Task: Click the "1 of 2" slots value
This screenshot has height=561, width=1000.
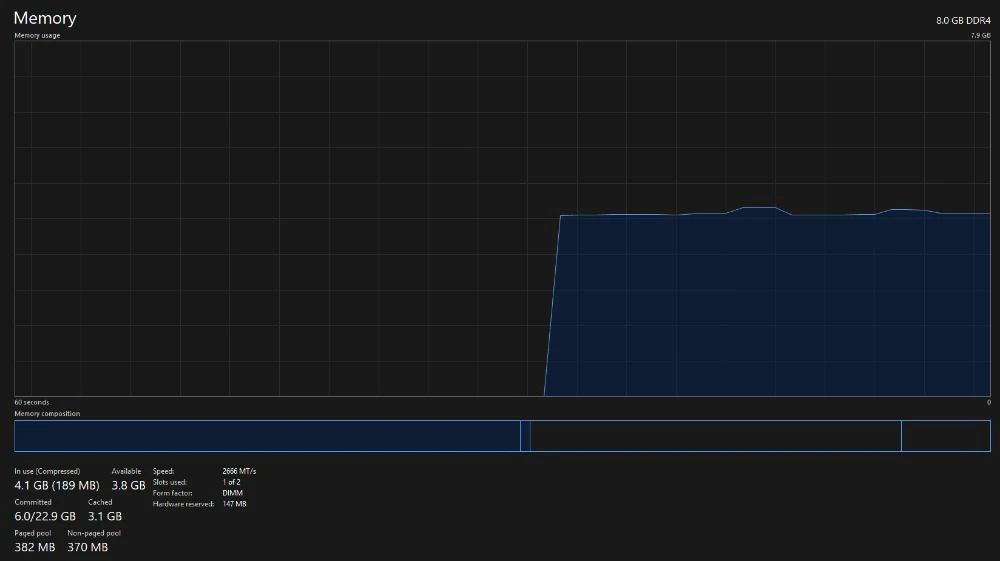Action: tap(232, 482)
